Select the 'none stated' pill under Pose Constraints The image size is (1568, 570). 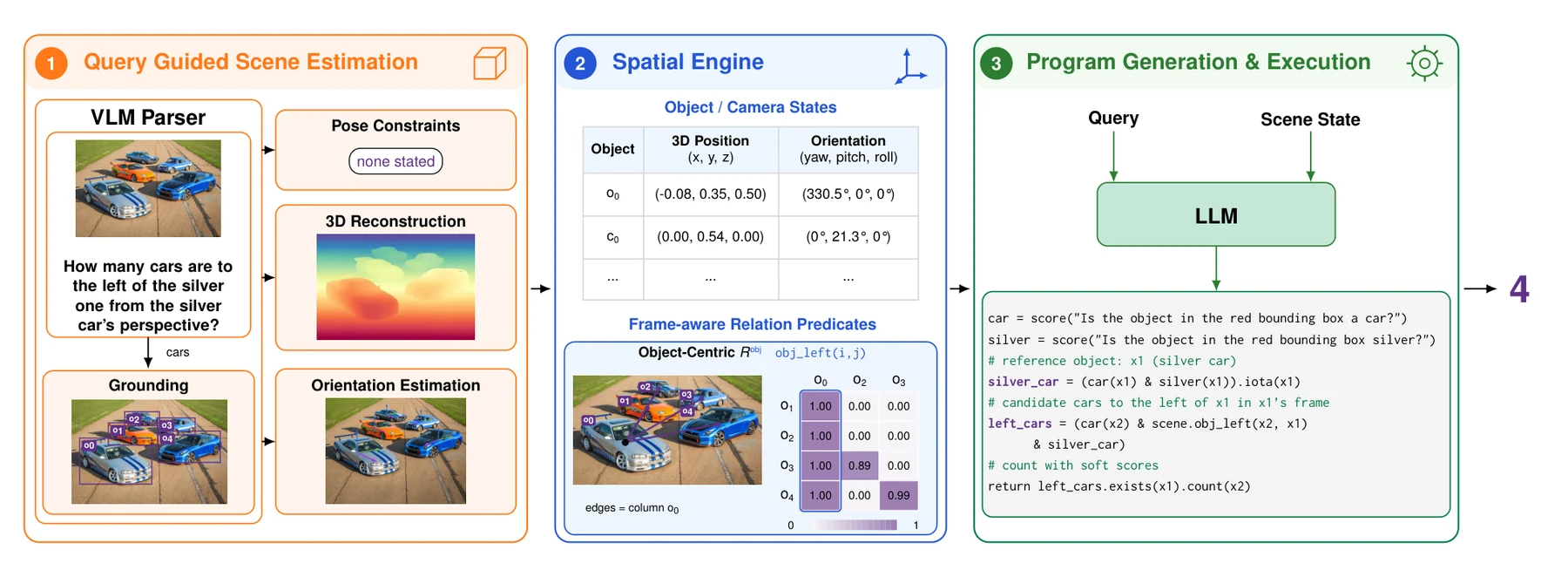pyautogui.click(x=395, y=161)
